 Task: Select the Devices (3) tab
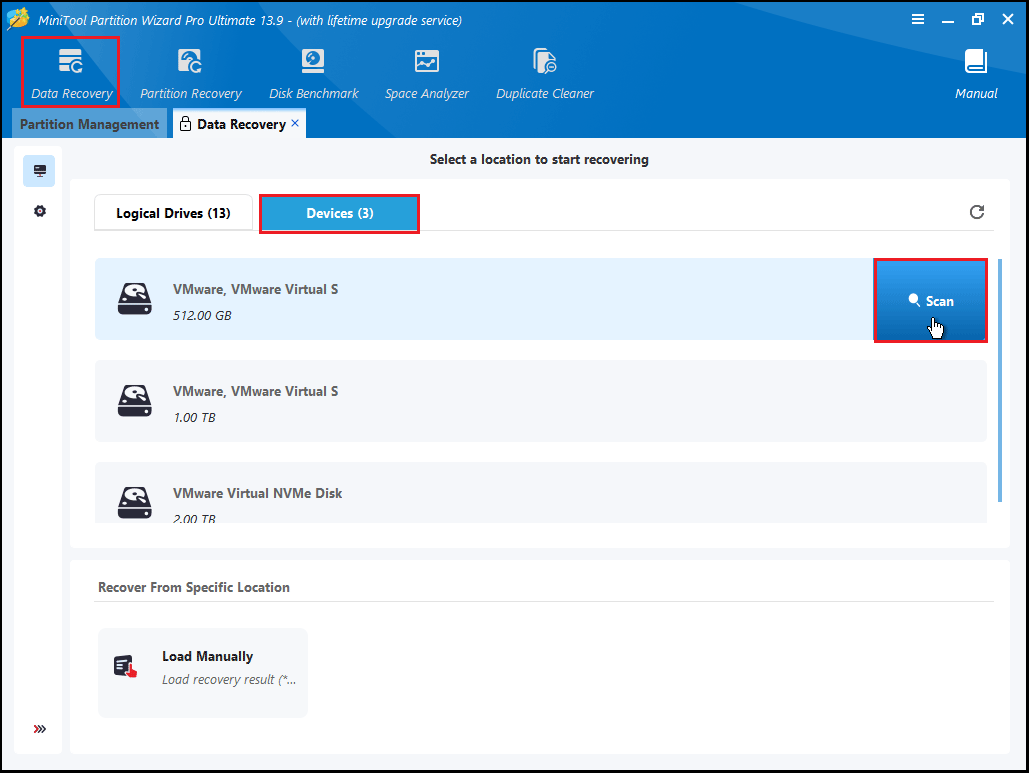(339, 213)
